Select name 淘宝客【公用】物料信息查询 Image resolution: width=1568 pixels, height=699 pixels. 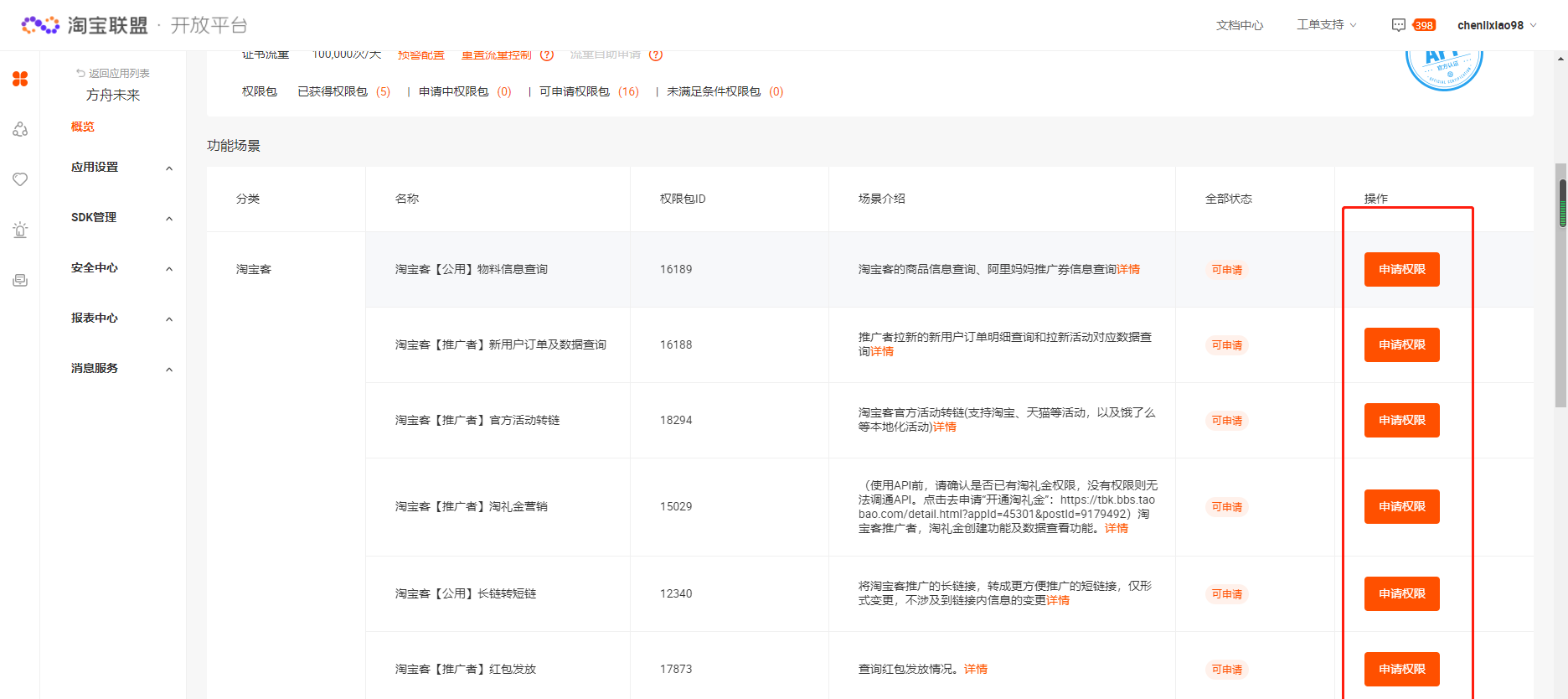[x=472, y=269]
